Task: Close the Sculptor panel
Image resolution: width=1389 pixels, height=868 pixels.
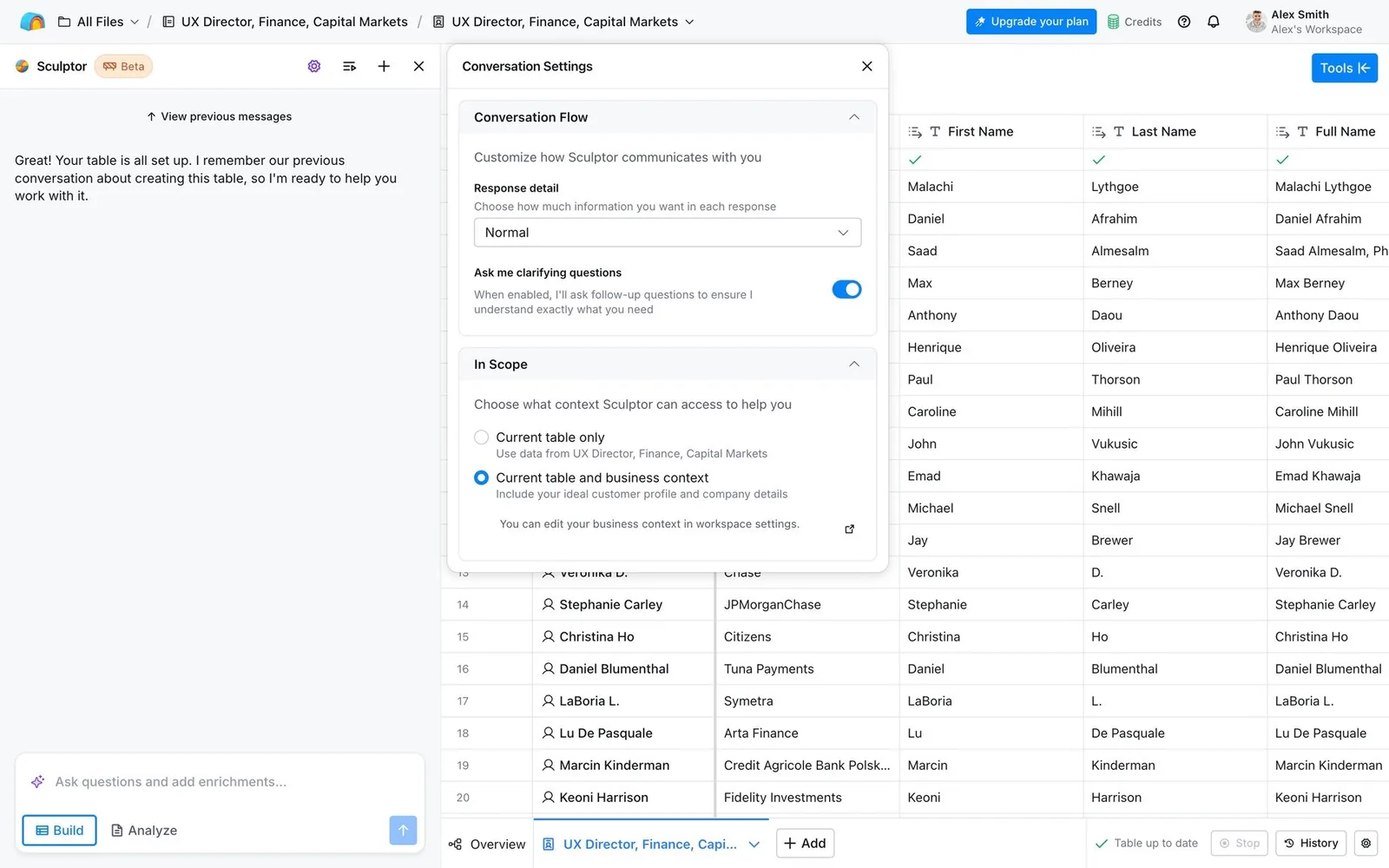Action: click(418, 66)
